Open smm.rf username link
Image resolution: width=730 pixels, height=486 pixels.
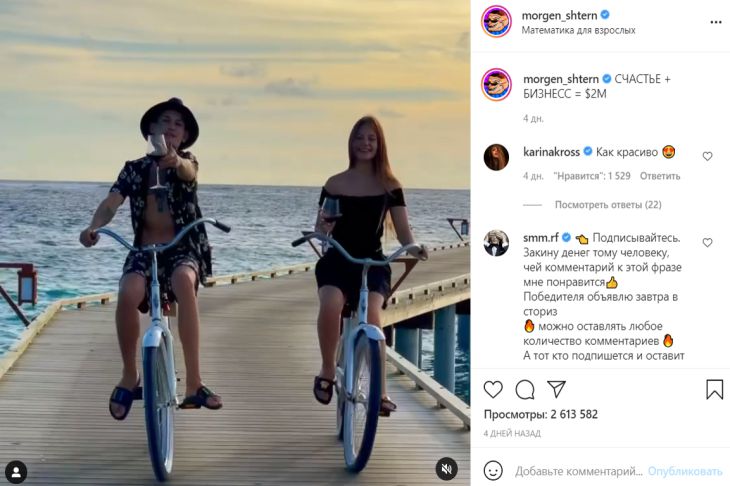point(546,238)
